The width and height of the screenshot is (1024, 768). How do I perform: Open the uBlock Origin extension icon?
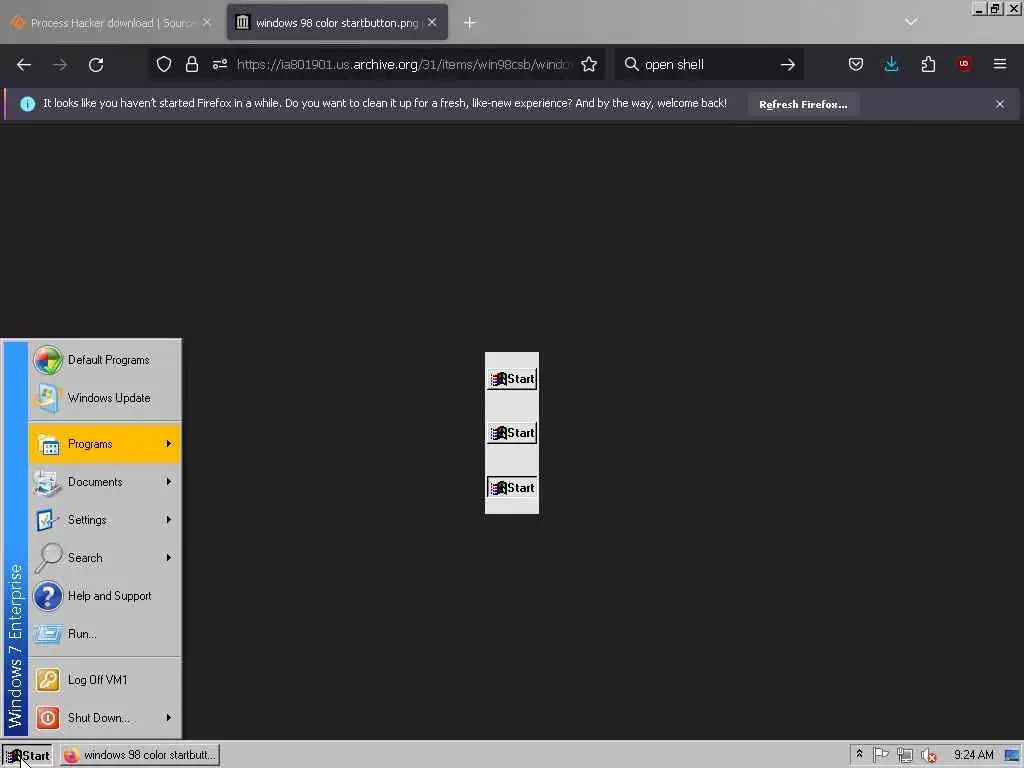pos(964,64)
